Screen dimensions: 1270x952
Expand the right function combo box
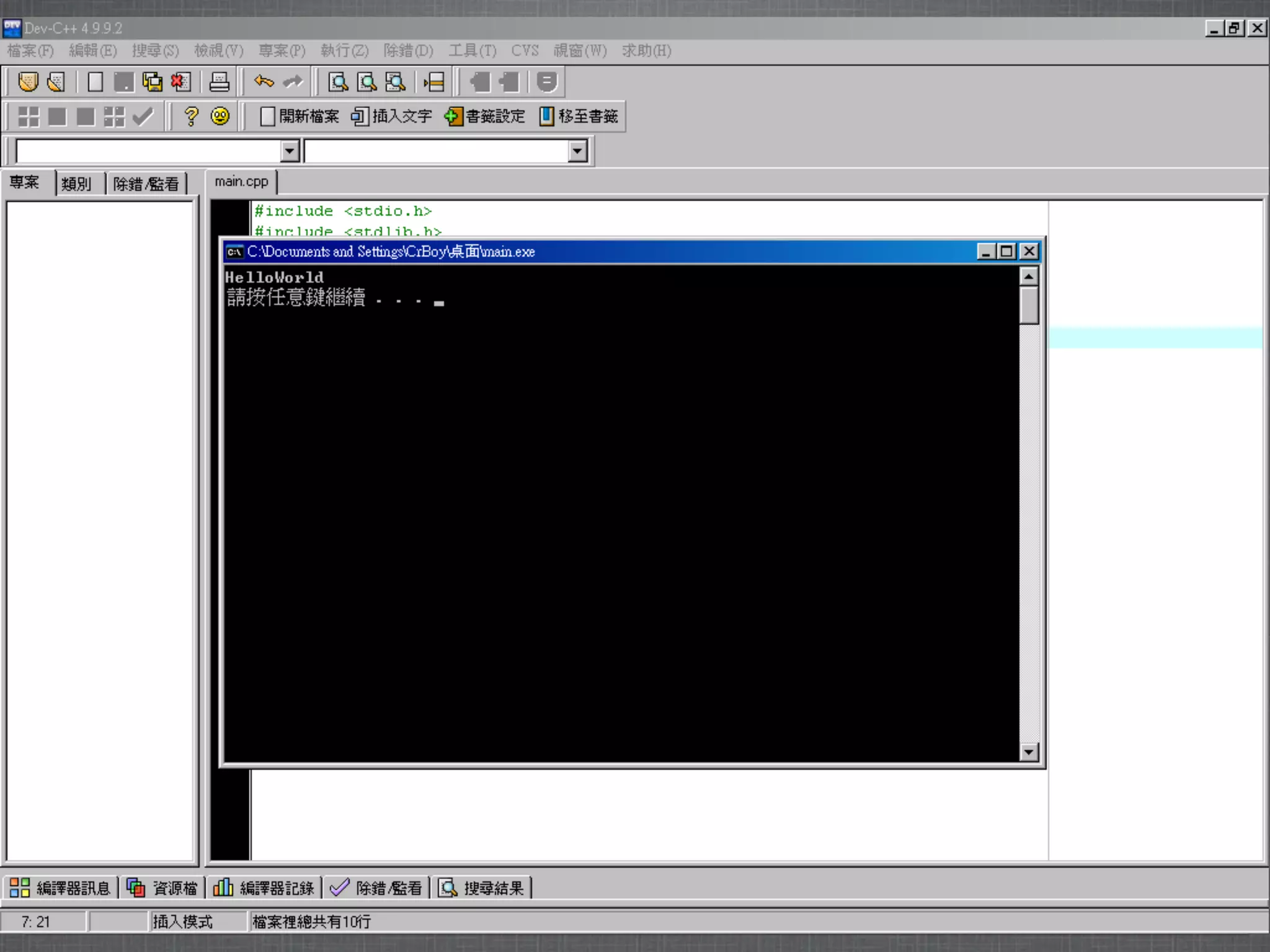tap(577, 151)
